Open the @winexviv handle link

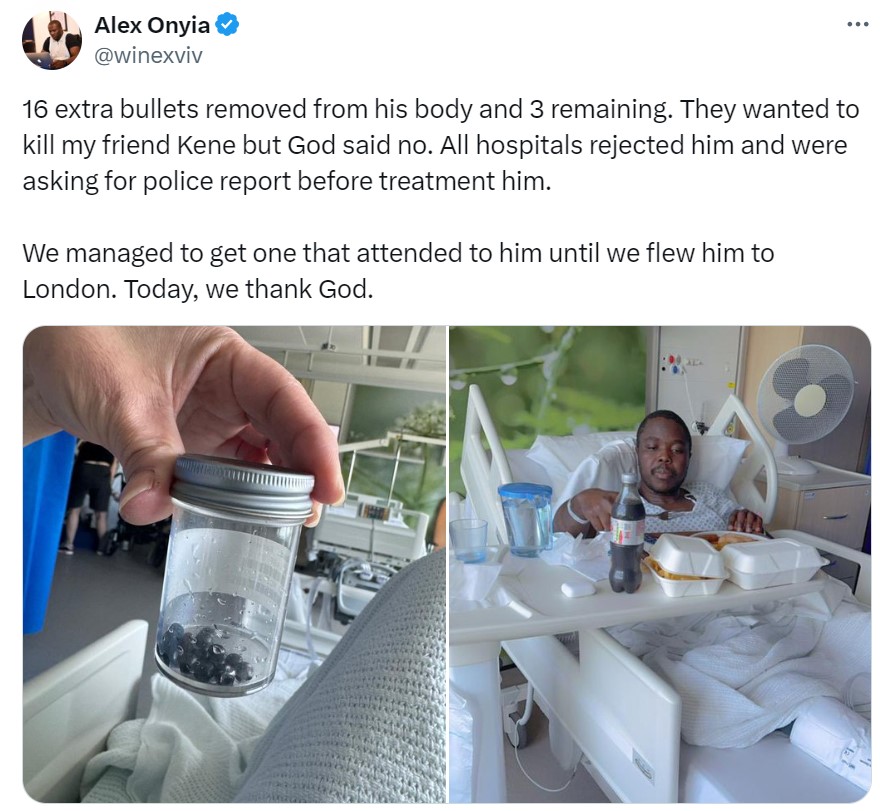(148, 56)
